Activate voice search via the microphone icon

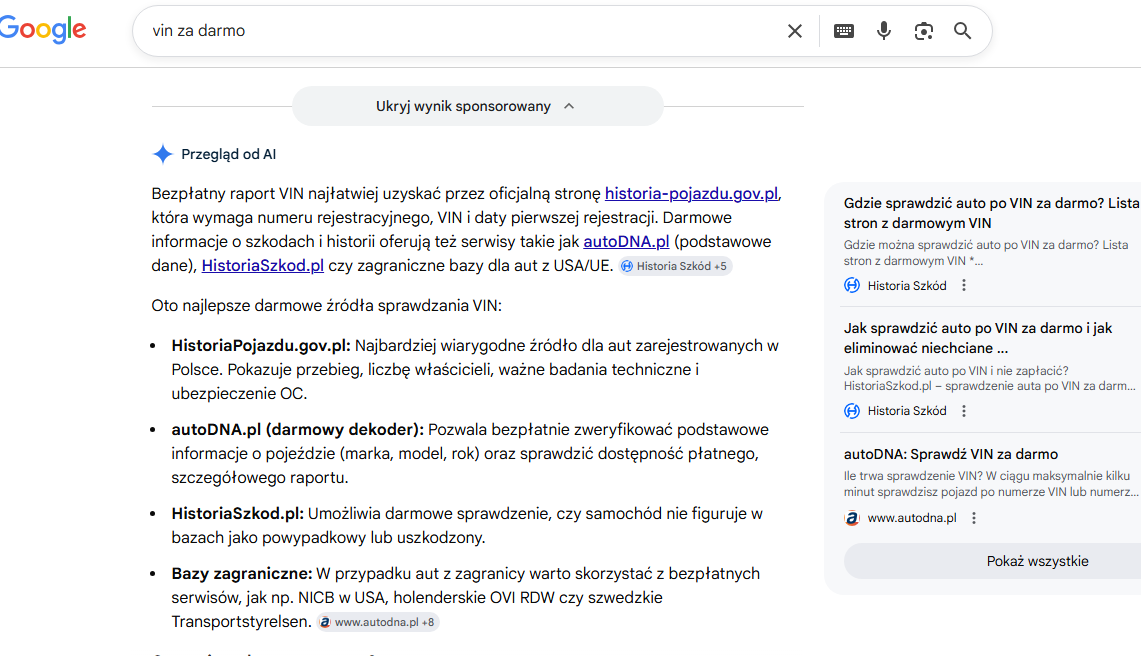click(x=884, y=31)
